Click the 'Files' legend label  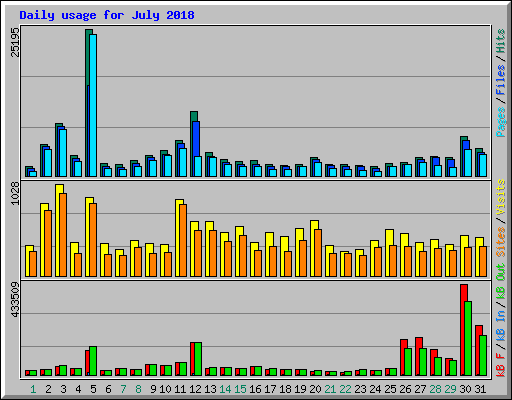click(x=501, y=80)
